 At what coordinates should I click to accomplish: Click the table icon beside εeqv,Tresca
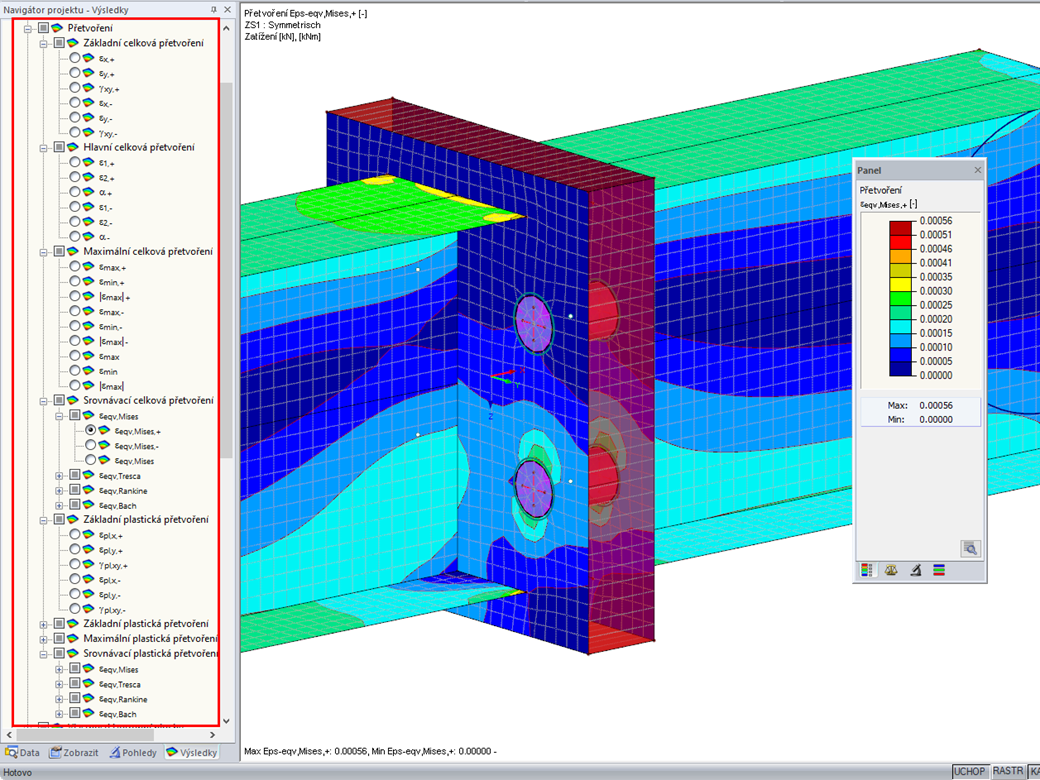(75, 476)
